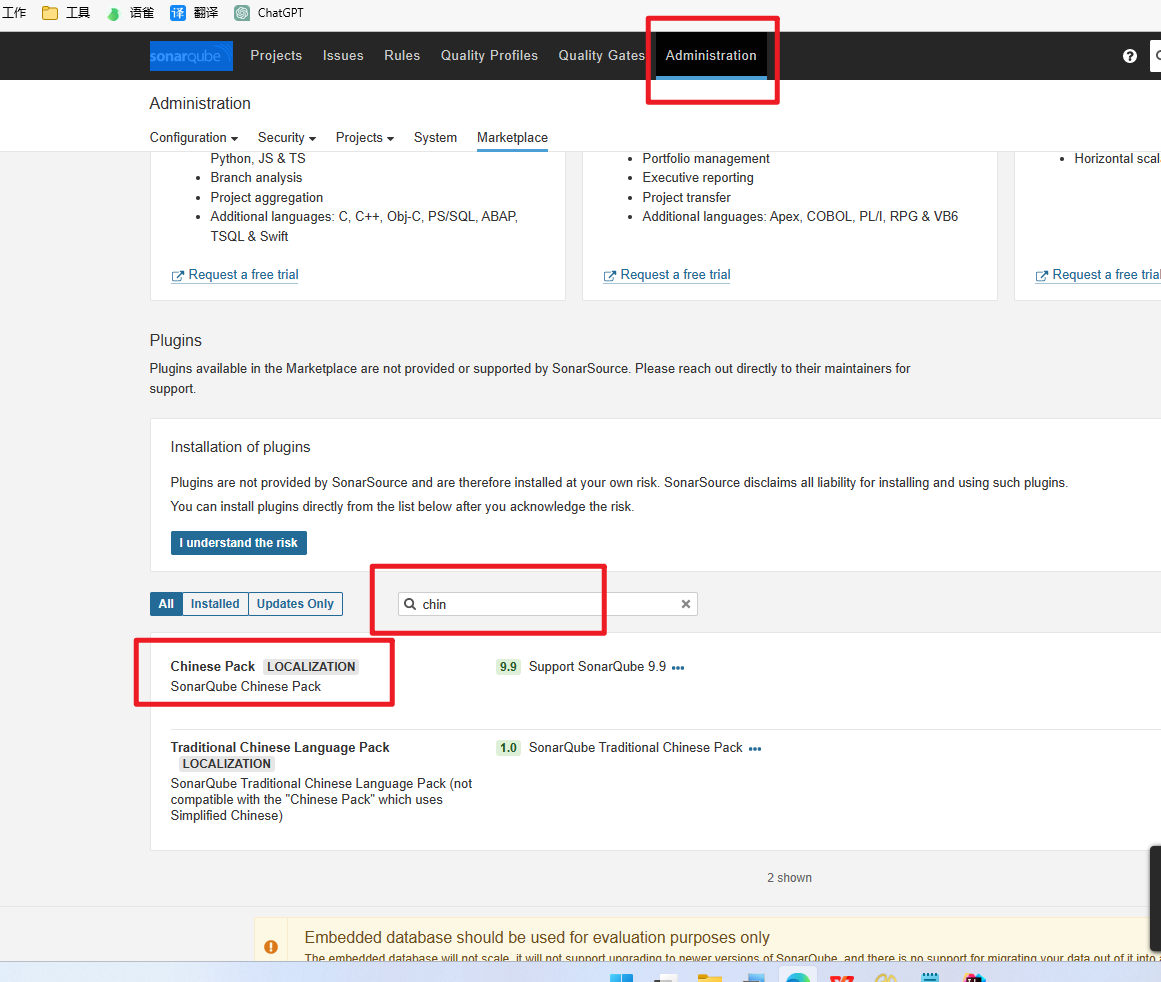The width and height of the screenshot is (1161, 982).
Task: Select the All plugins filter
Action: point(166,604)
